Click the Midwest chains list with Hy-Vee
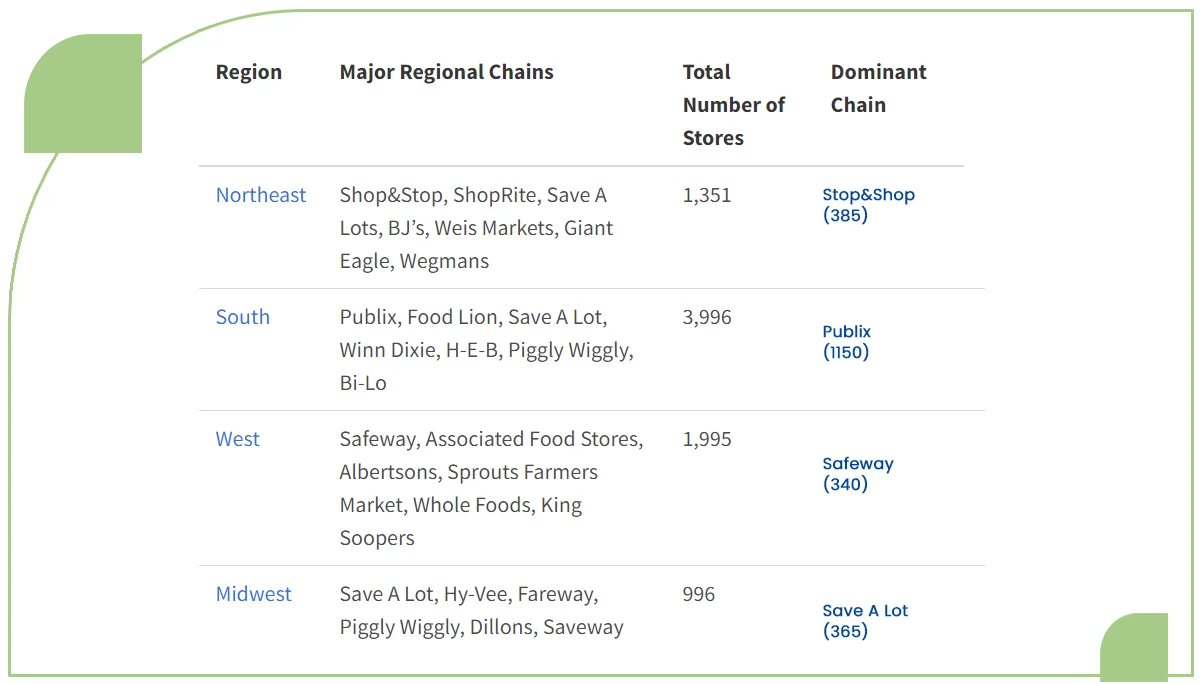 (481, 610)
